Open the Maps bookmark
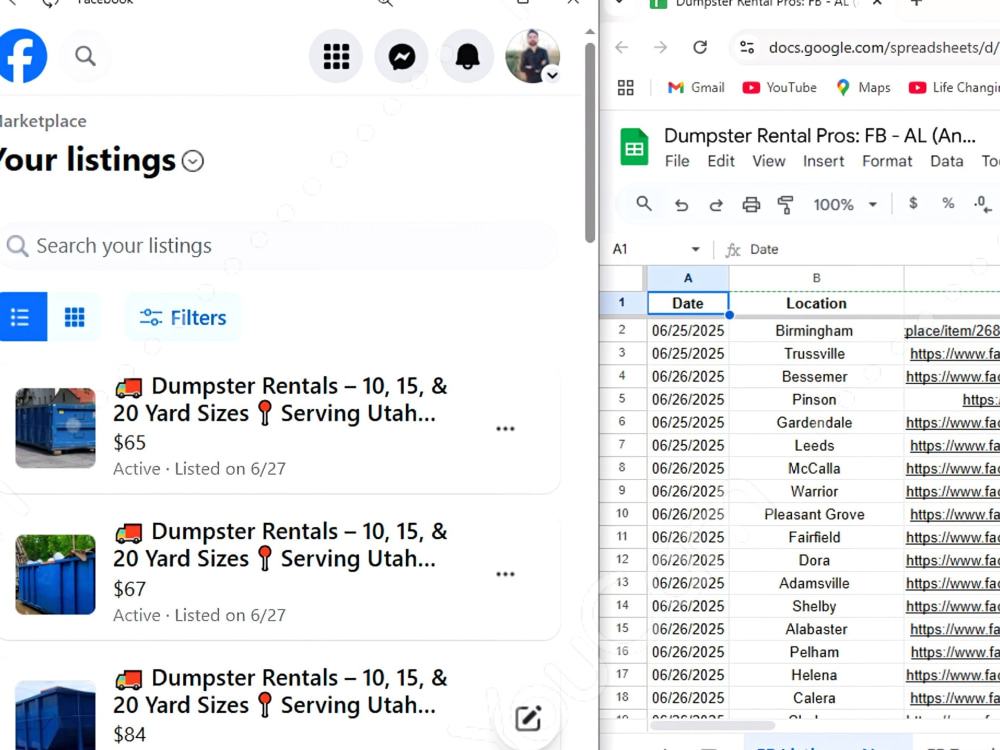Viewport: 1000px width, 750px height. [x=863, y=87]
